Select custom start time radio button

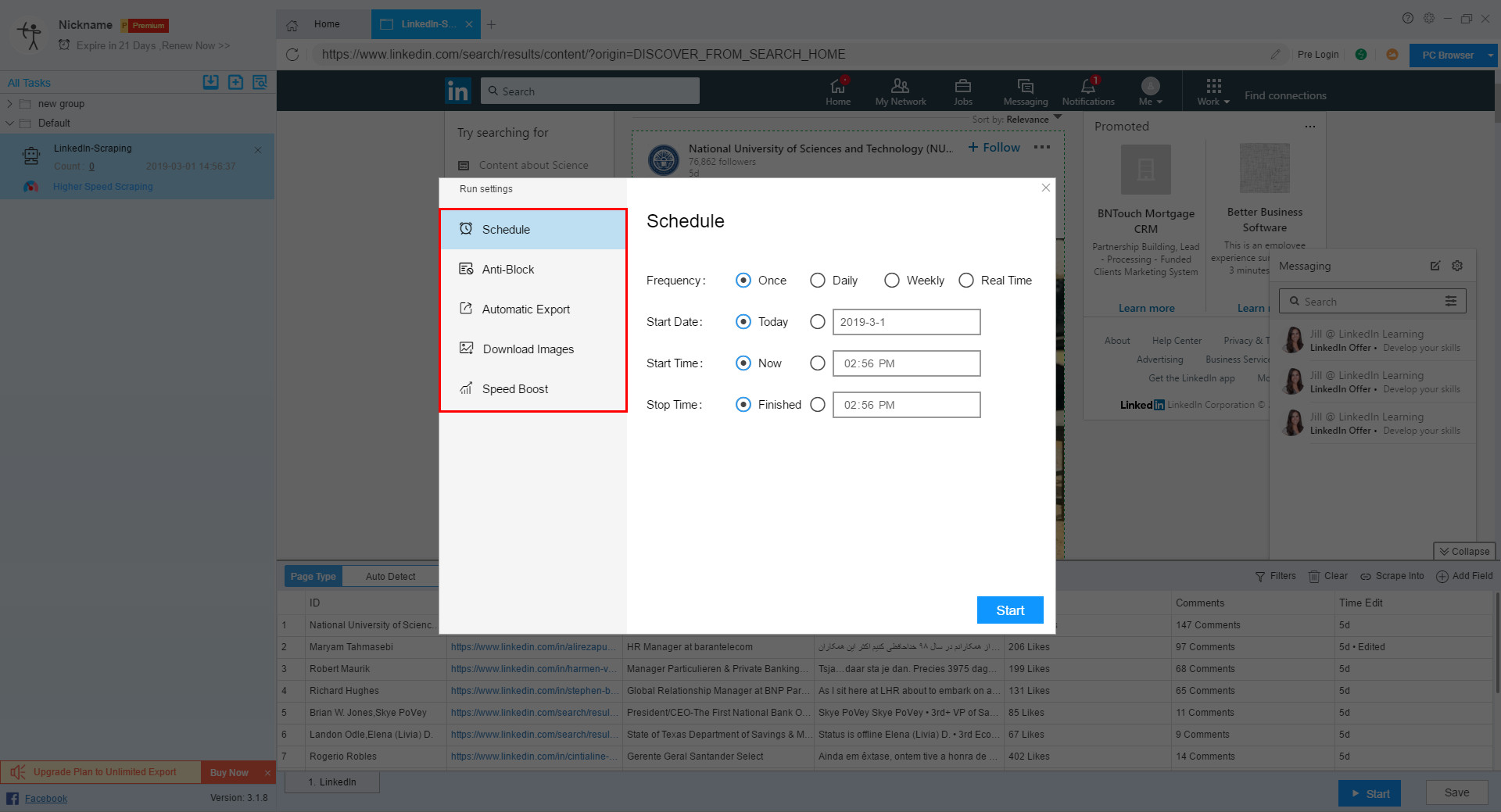point(818,363)
